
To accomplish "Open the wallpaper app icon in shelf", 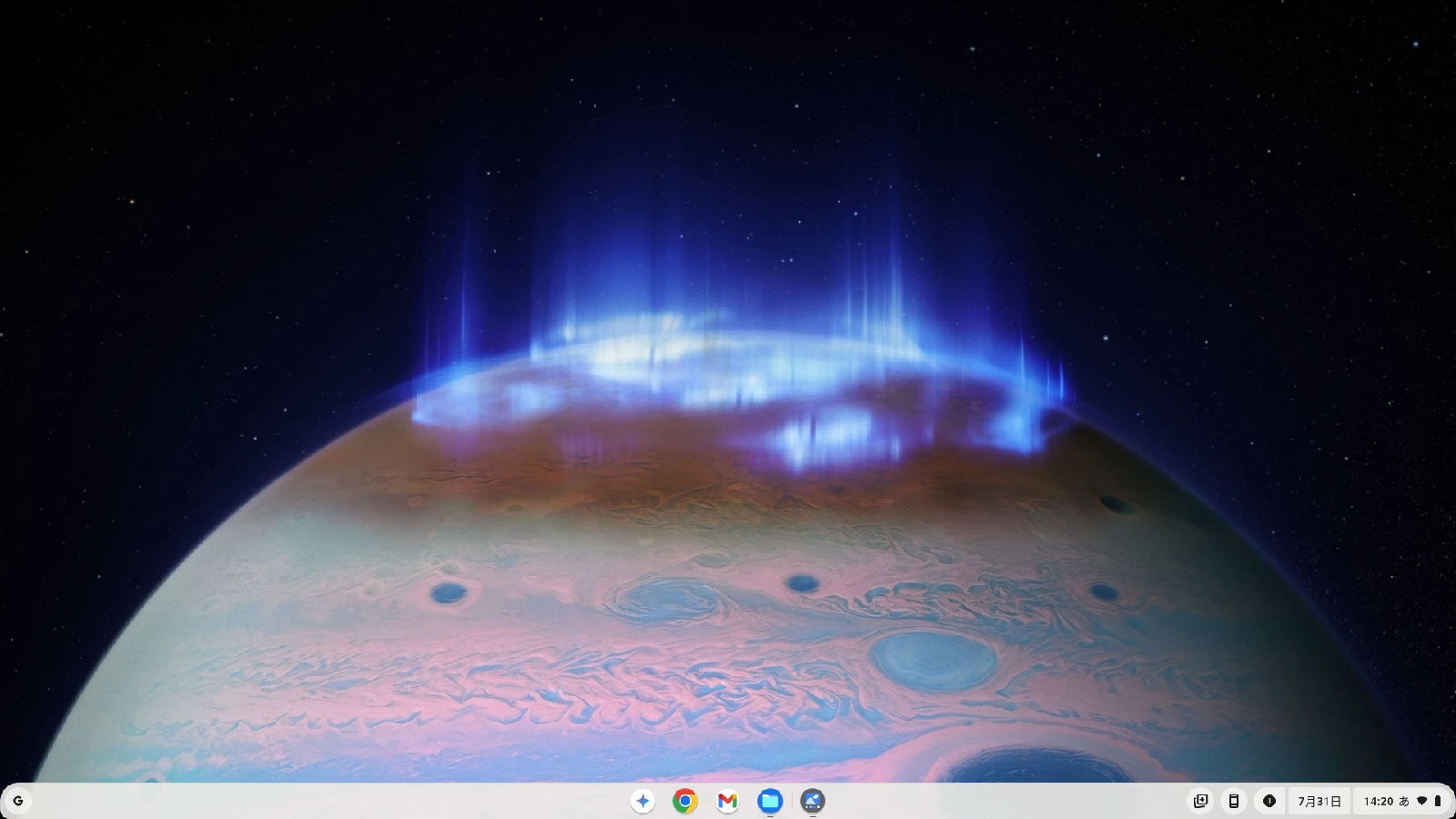I will pyautogui.click(x=813, y=801).
